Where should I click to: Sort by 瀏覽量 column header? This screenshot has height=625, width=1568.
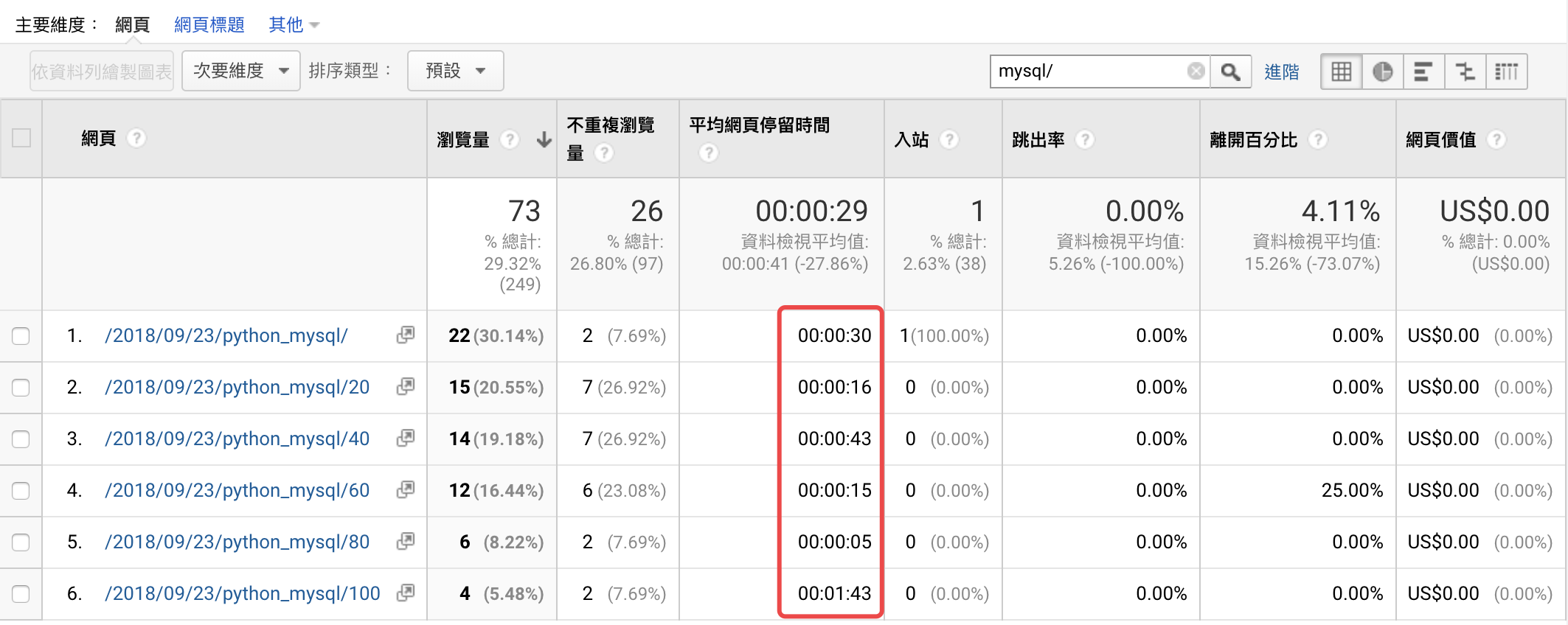pos(463,139)
